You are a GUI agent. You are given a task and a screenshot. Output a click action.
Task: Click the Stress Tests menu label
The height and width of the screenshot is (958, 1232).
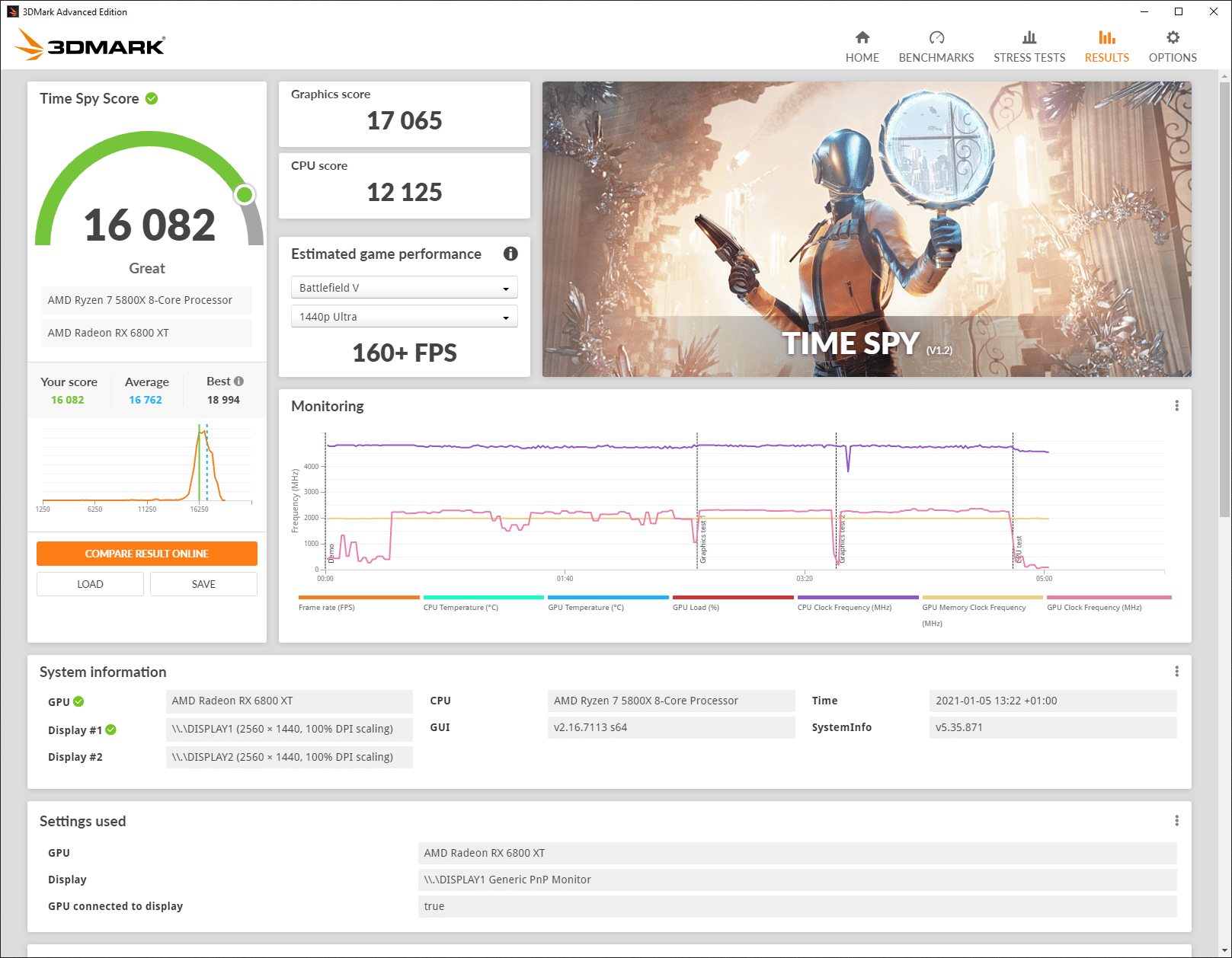[1029, 58]
